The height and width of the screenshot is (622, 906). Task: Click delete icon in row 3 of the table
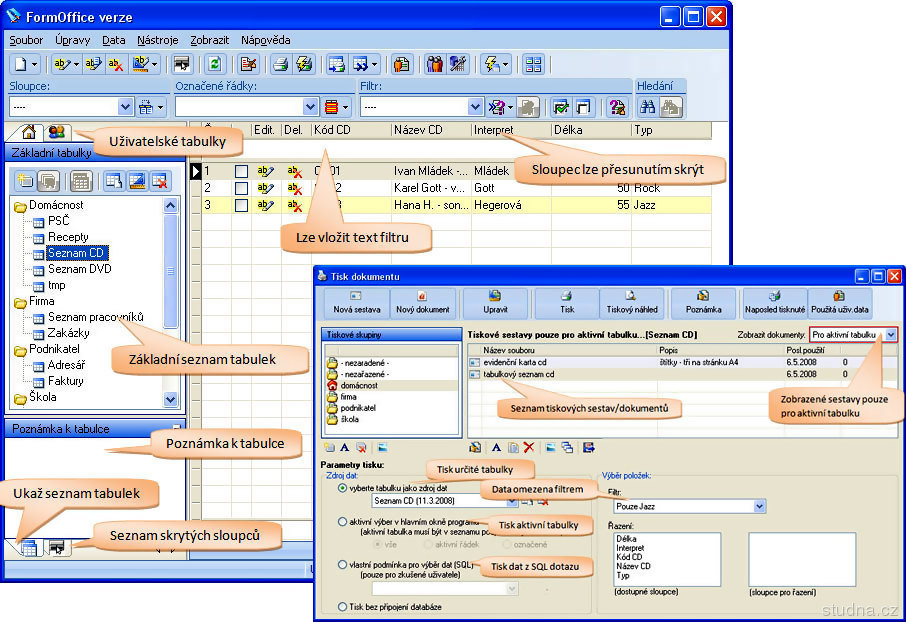coord(295,205)
